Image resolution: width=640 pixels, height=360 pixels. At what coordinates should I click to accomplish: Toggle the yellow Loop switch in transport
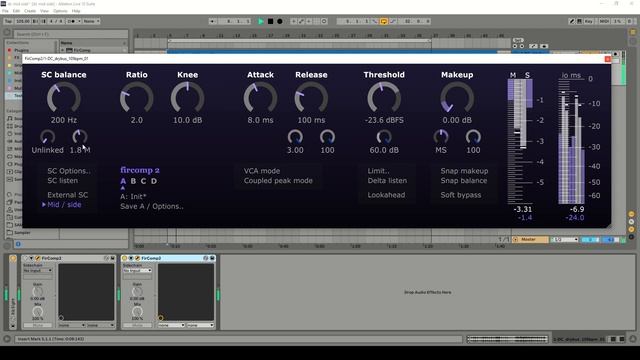click(384, 21)
